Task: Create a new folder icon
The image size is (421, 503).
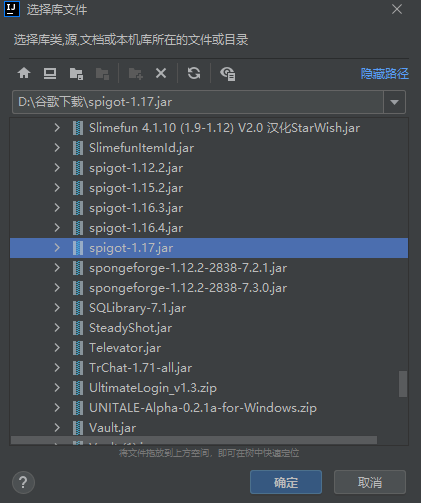Action: pyautogui.click(x=136, y=73)
